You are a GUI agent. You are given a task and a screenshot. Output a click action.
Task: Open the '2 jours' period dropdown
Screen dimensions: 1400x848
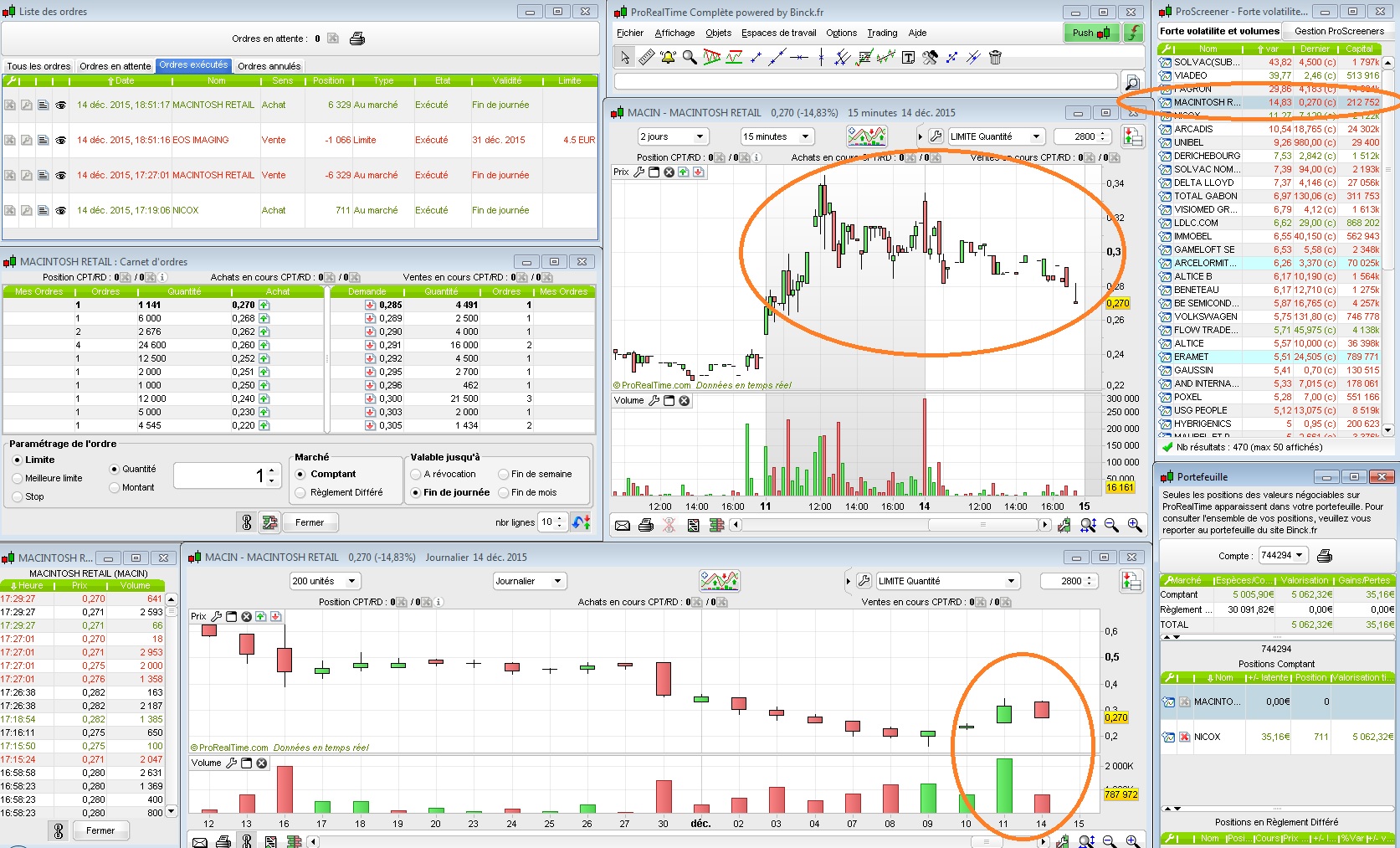674,136
